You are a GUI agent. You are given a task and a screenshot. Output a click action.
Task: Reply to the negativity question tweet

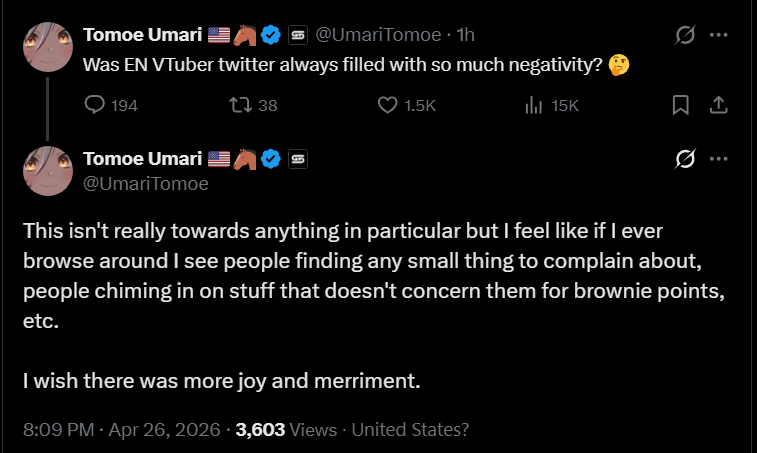click(95, 105)
